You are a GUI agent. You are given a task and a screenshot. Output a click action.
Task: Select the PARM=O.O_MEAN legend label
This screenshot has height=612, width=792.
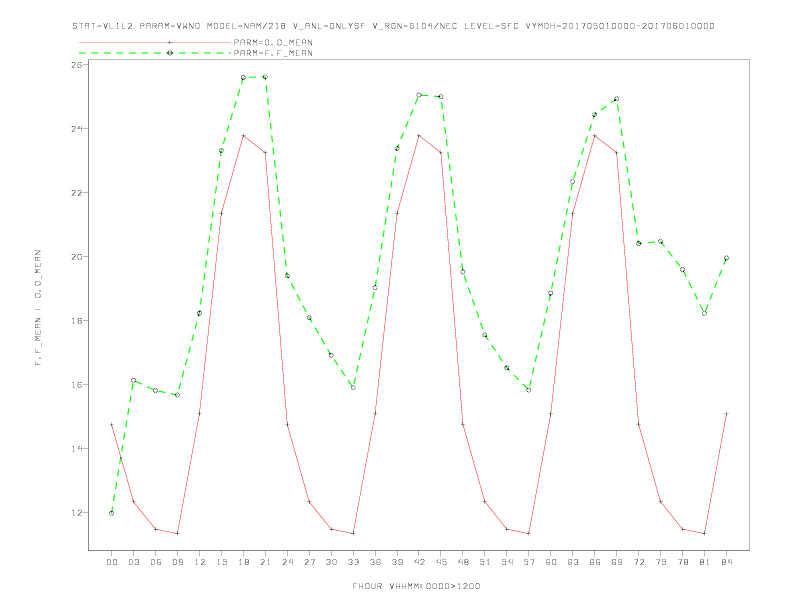point(273,42)
